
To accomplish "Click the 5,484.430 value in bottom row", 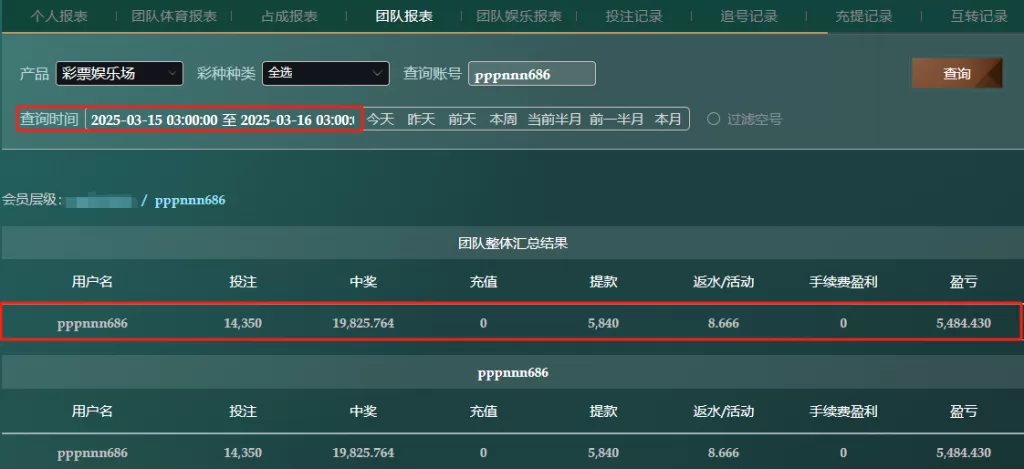I will click(964, 453).
